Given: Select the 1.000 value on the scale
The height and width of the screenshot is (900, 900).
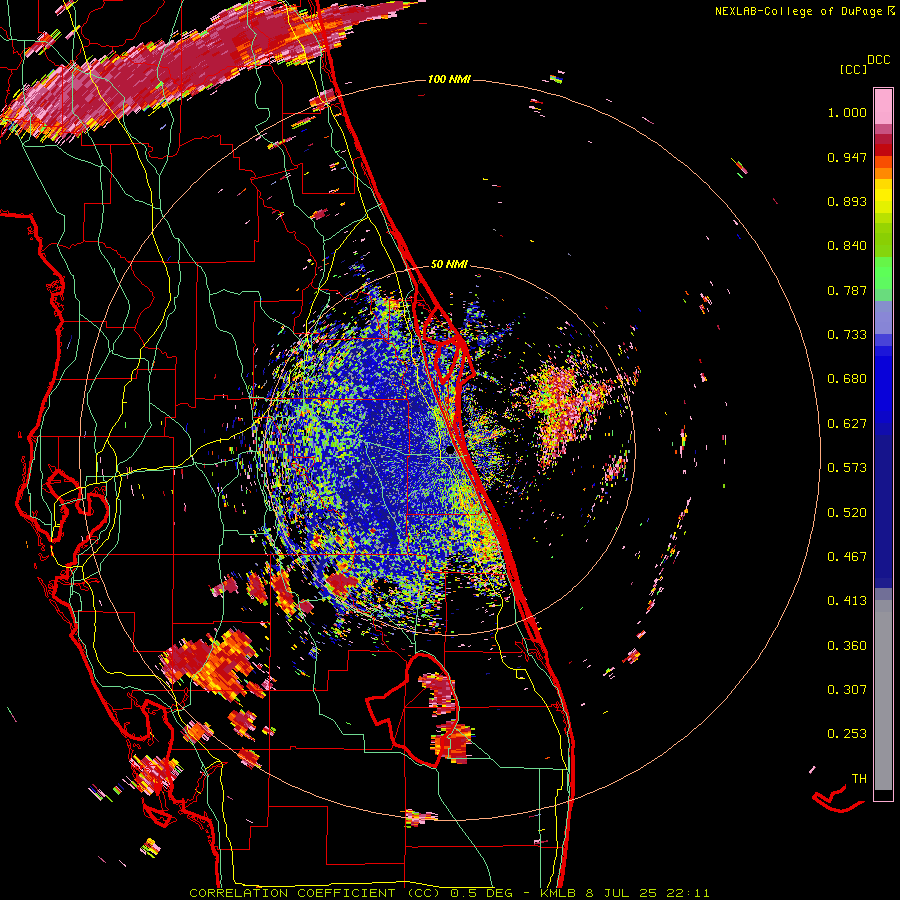Looking at the screenshot, I should 847,112.
